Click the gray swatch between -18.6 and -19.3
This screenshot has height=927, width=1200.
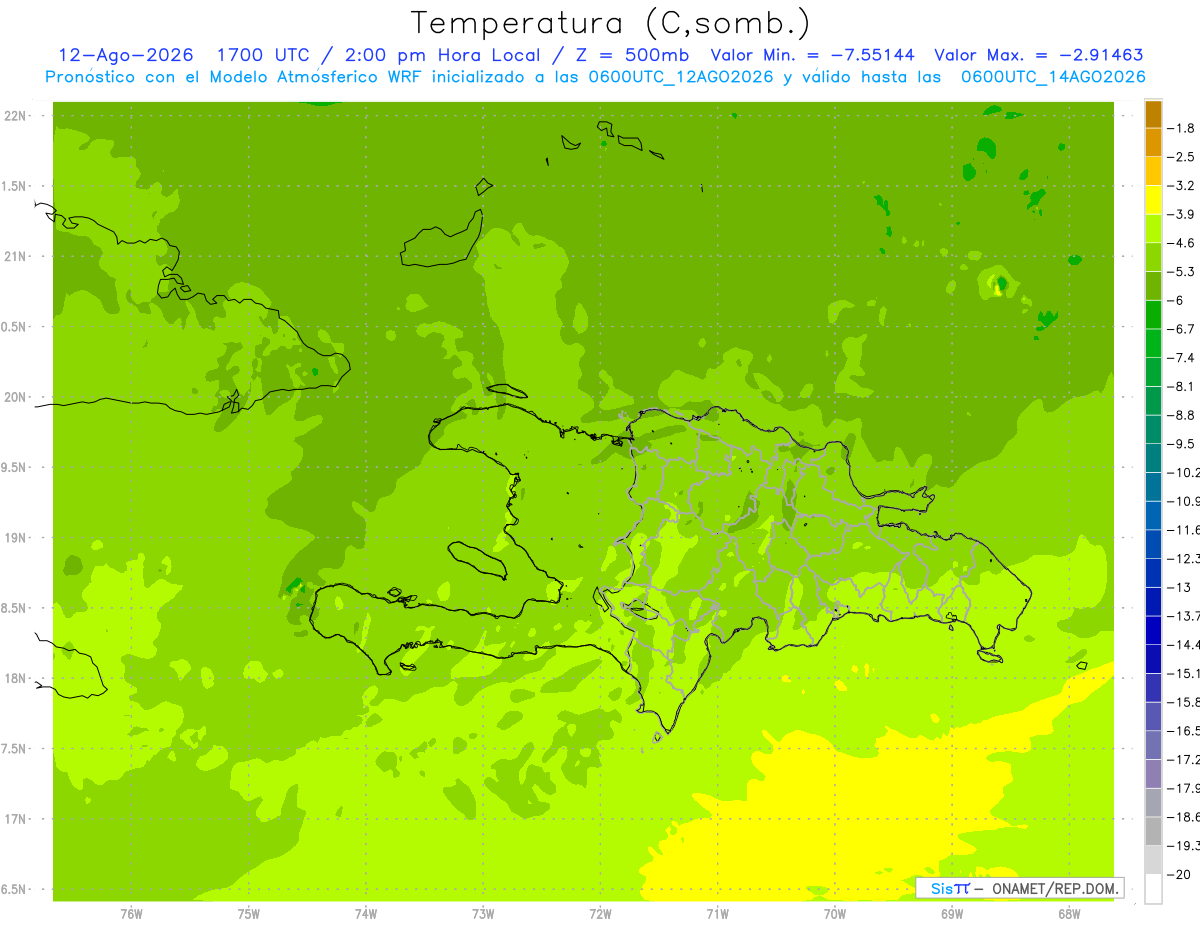pyautogui.click(x=1153, y=831)
